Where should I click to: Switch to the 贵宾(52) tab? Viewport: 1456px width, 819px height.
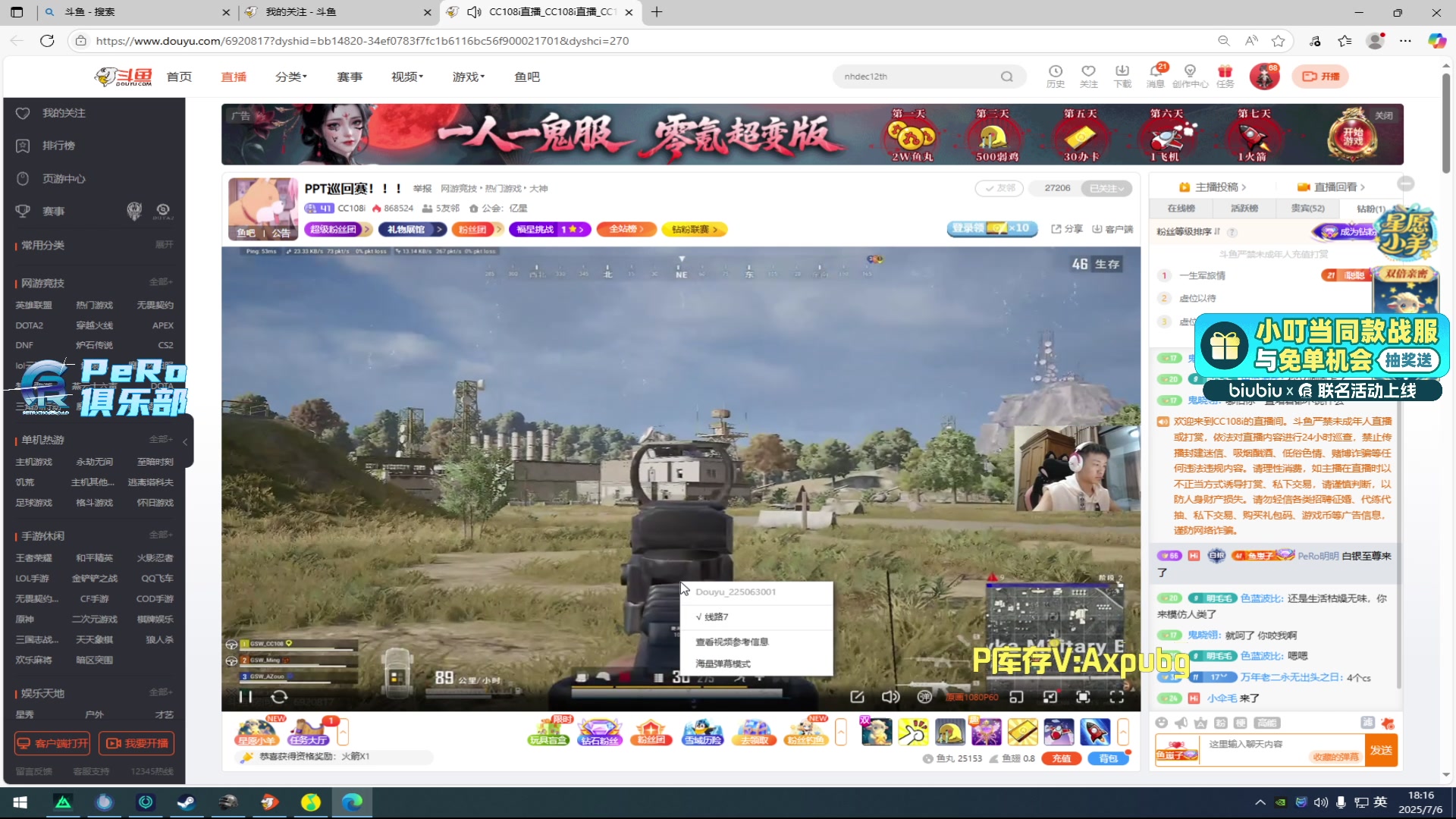click(x=1307, y=208)
